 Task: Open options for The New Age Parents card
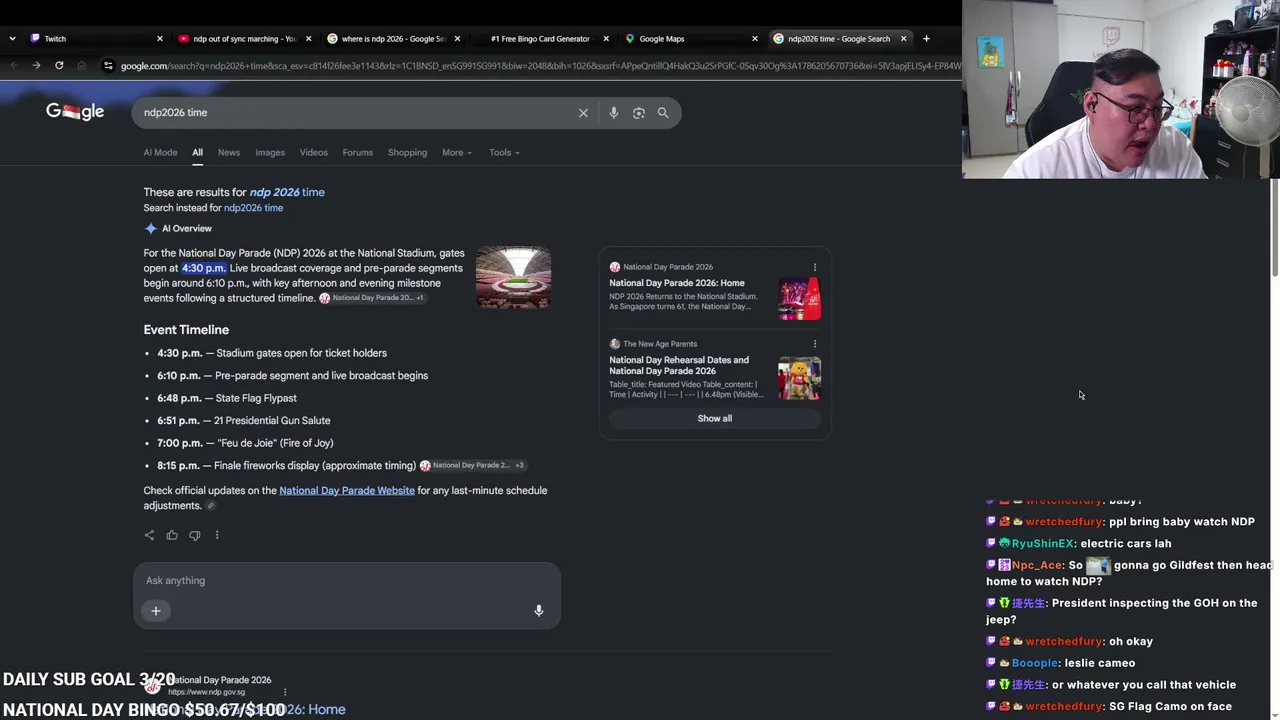click(x=815, y=344)
